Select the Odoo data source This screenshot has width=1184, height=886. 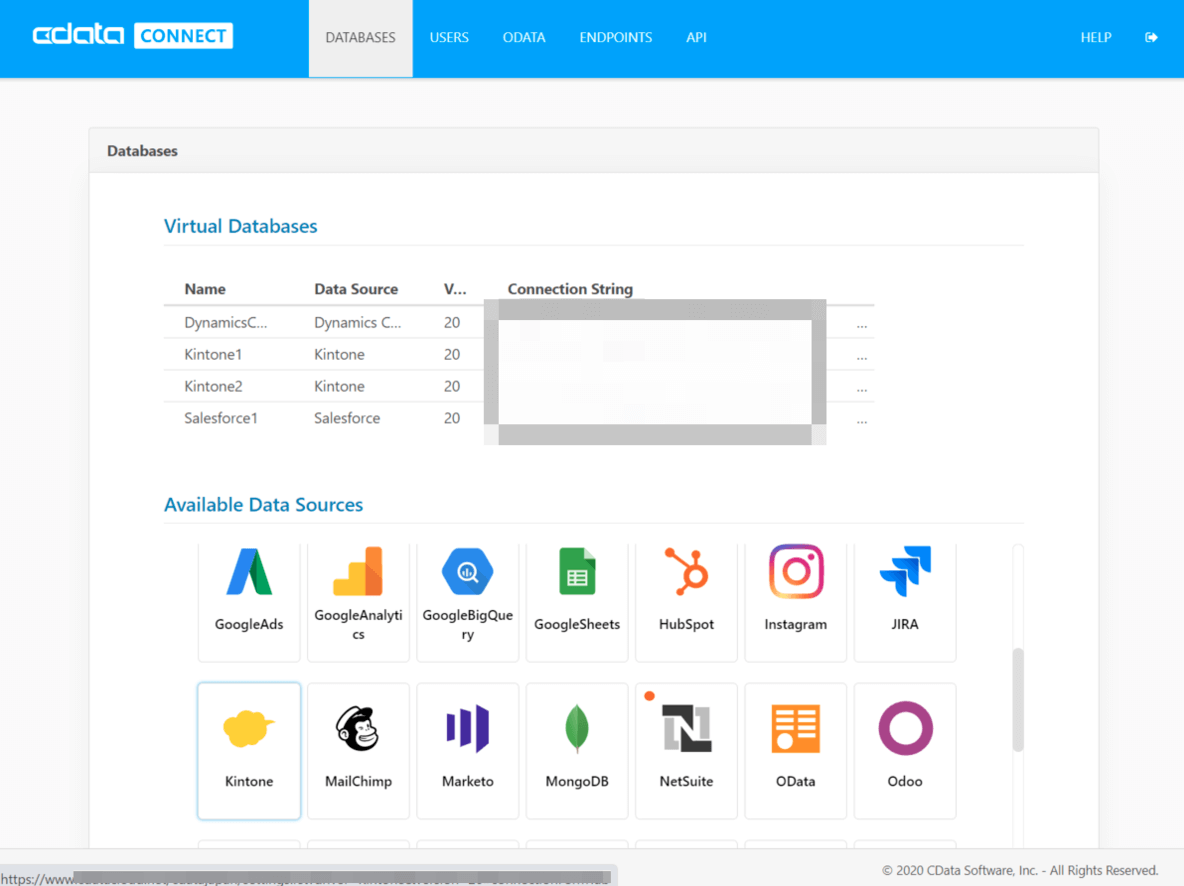[905, 751]
